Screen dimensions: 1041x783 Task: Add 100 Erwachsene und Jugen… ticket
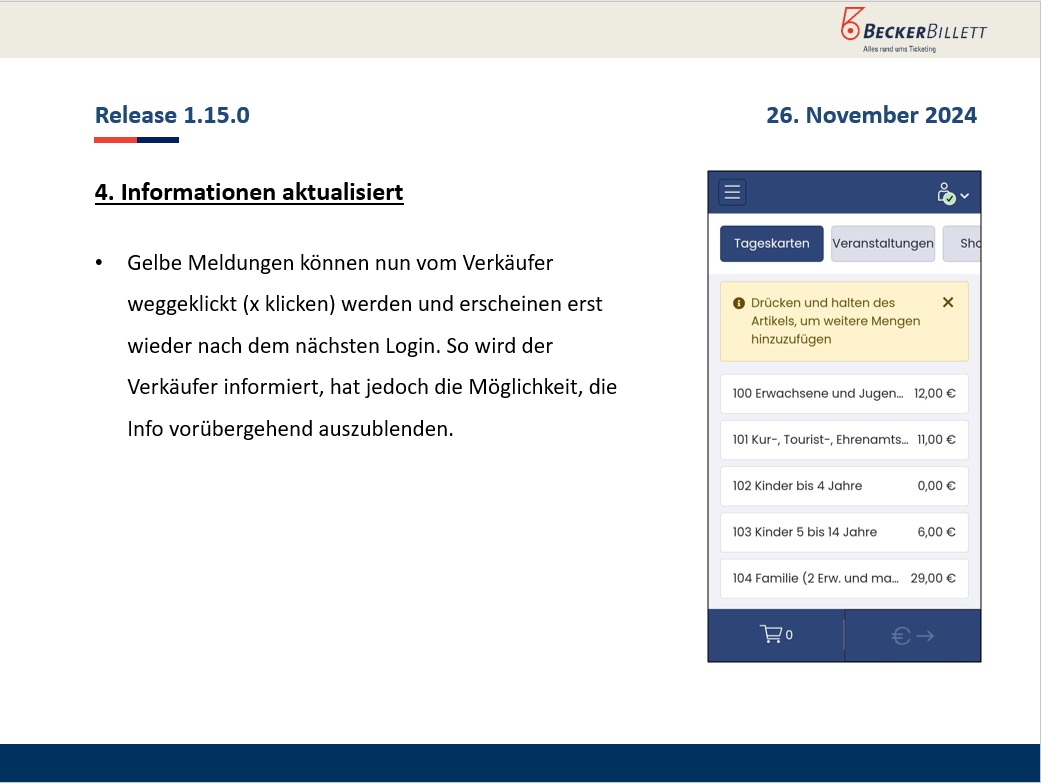point(844,394)
